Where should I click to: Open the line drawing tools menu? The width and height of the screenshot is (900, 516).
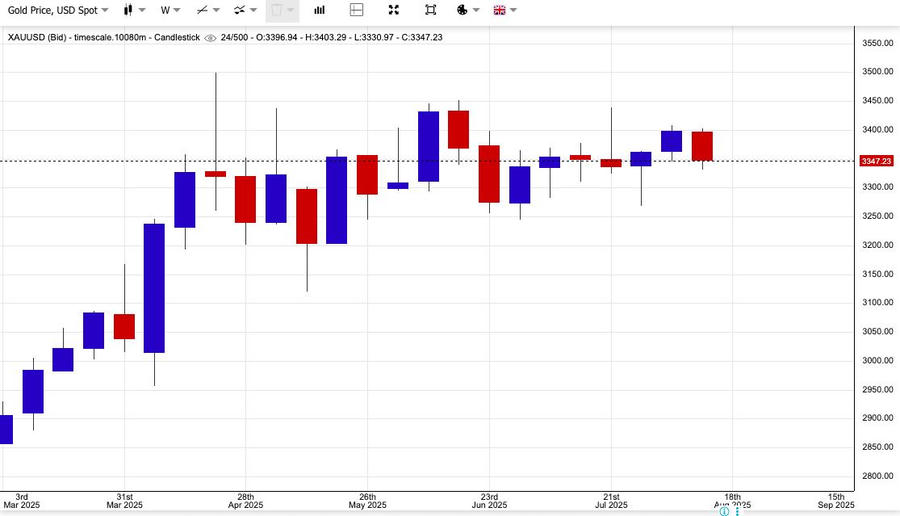208,10
